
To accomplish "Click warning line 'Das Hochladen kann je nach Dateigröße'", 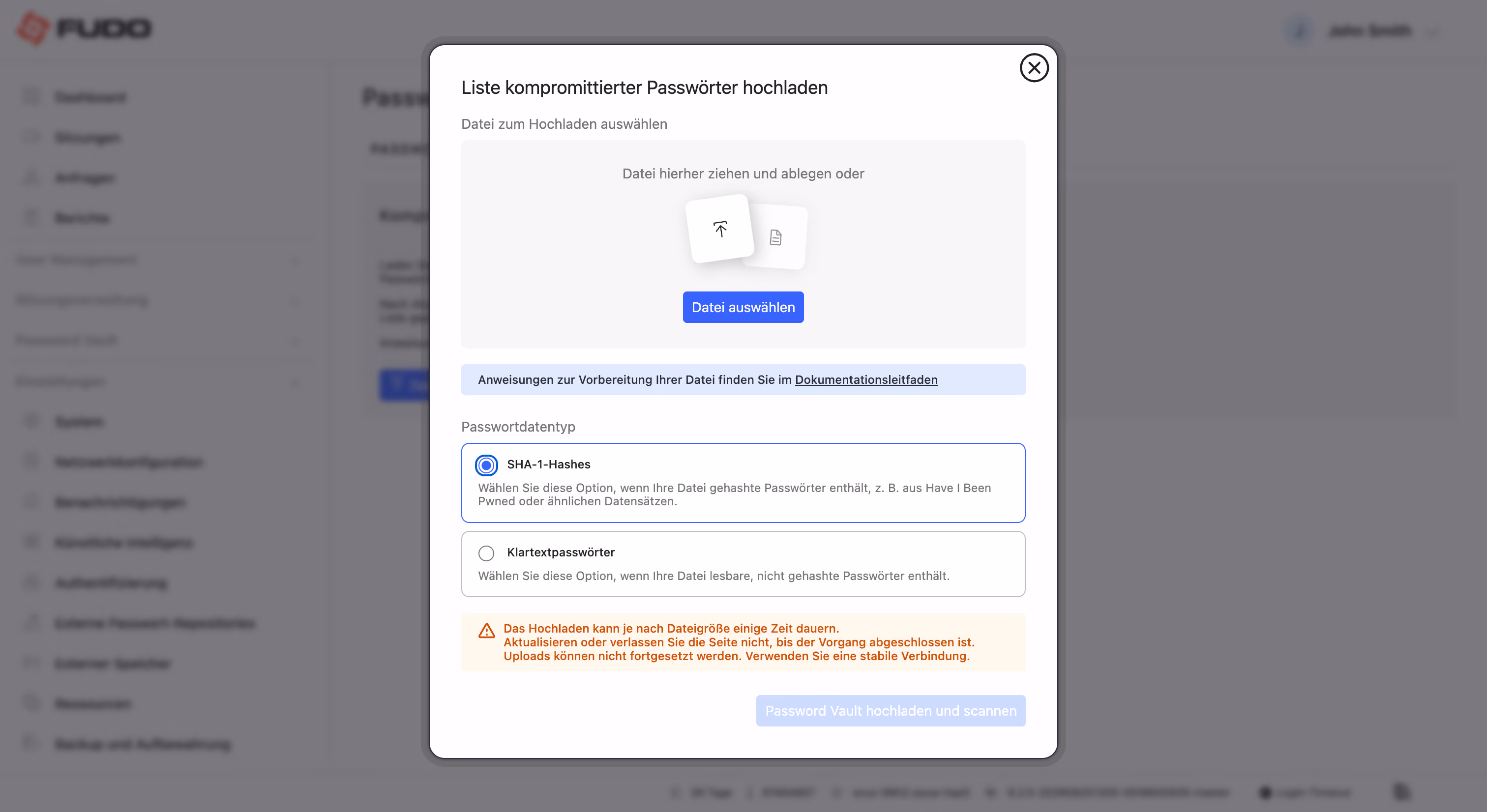I will [671, 629].
